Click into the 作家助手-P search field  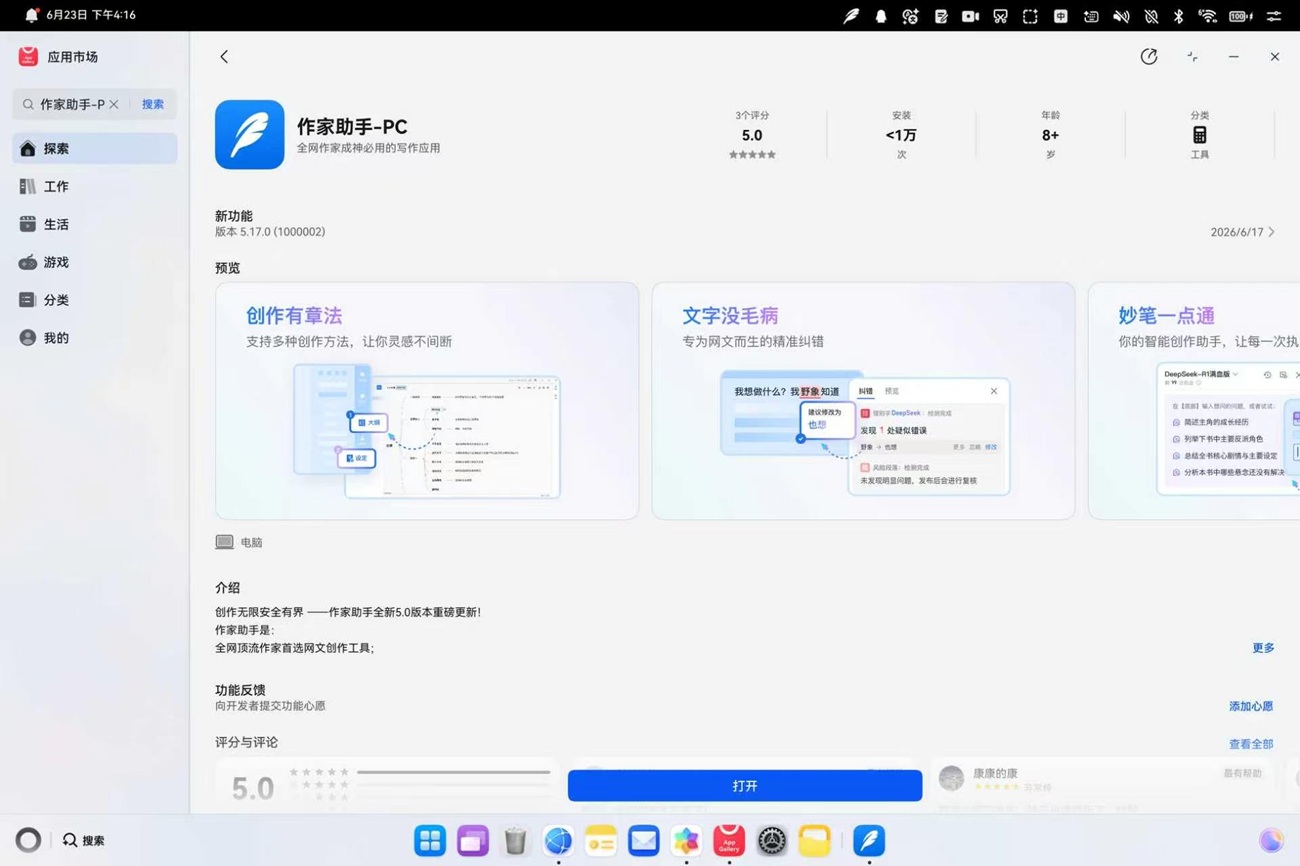tap(72, 104)
